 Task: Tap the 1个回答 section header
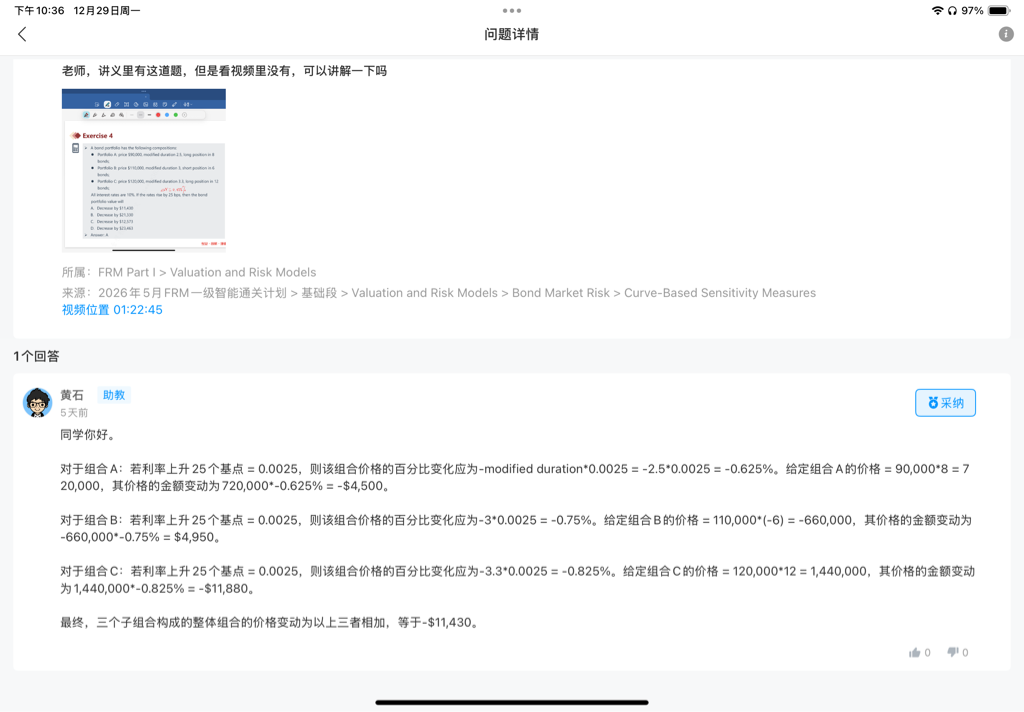[36, 356]
